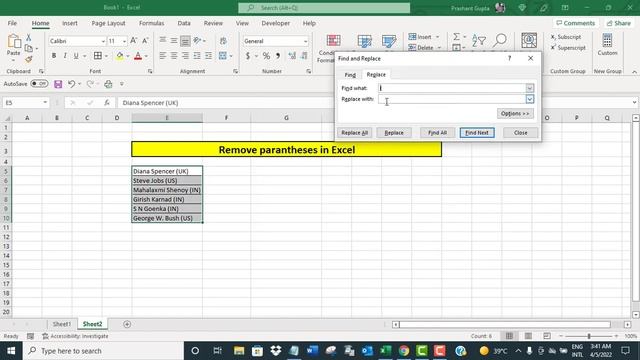Open the Calibri font name dropdown
Image resolution: width=640 pixels, height=360 pixels.
pyautogui.click(x=103, y=41)
